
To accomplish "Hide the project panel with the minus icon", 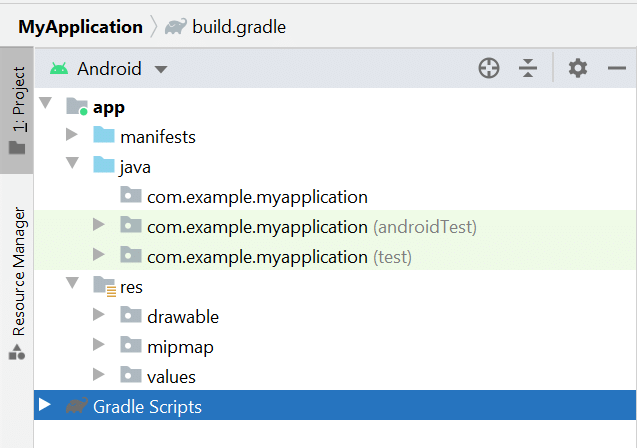I will pos(617,68).
